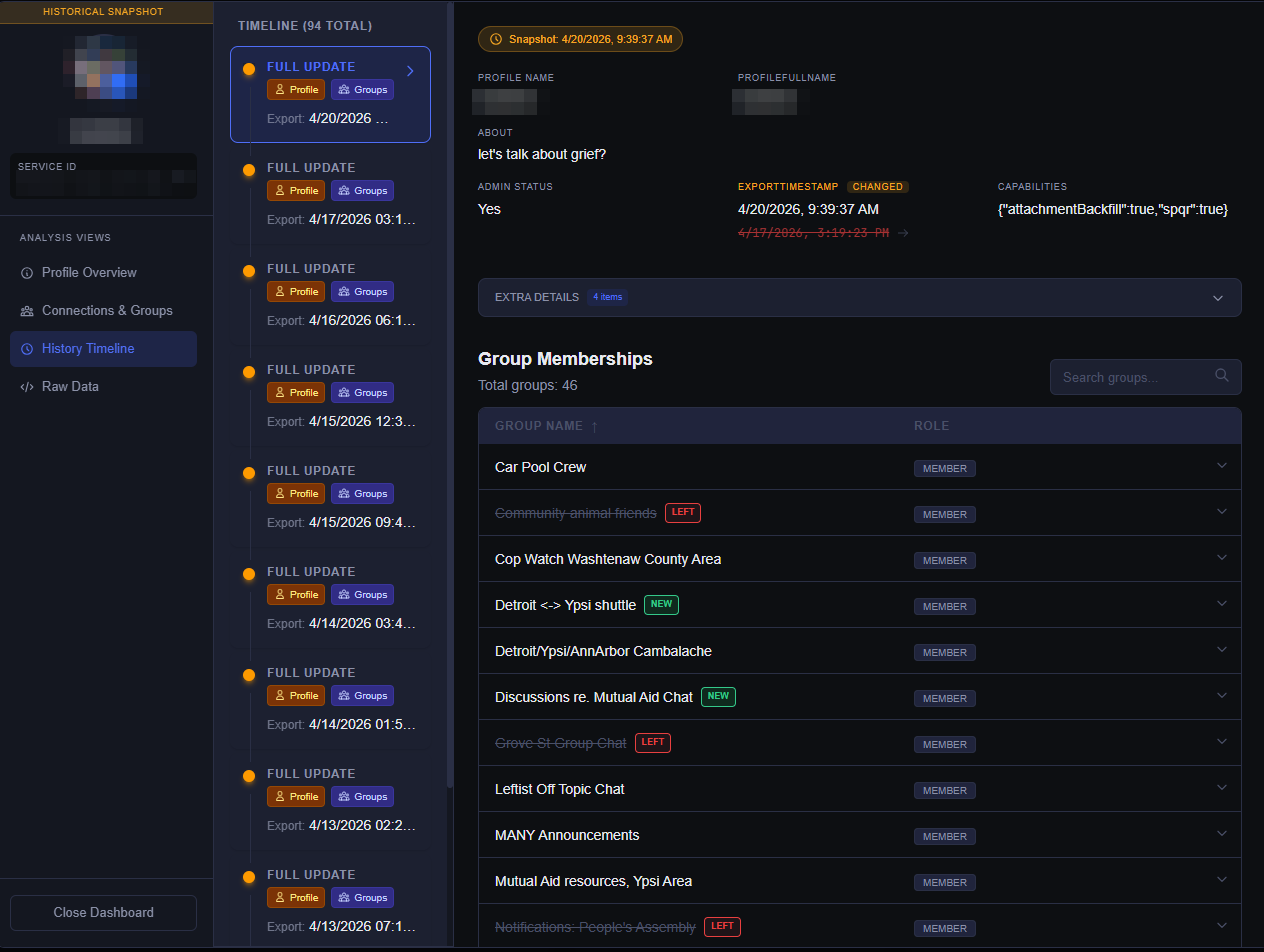
Task: Click the sort arrow next to GROUP NAME
Action: click(595, 426)
